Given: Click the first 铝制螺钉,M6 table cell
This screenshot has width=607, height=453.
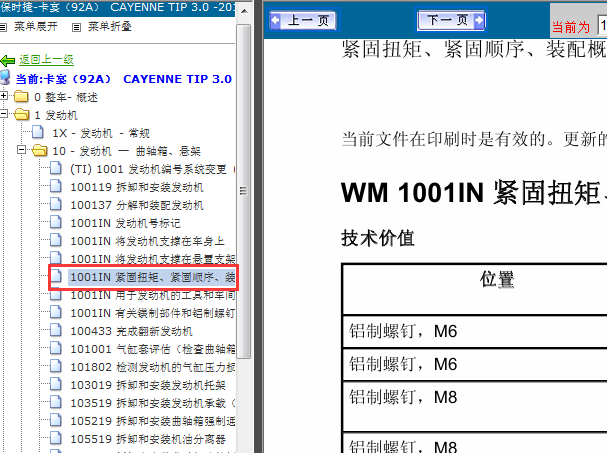Looking at the screenshot, I should 475,331.
